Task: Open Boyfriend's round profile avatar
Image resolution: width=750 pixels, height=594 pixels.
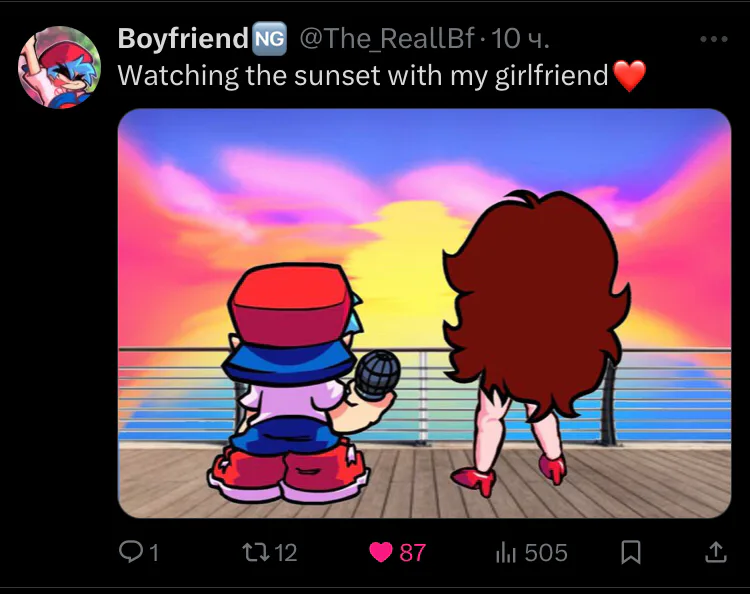Action: click(59, 67)
